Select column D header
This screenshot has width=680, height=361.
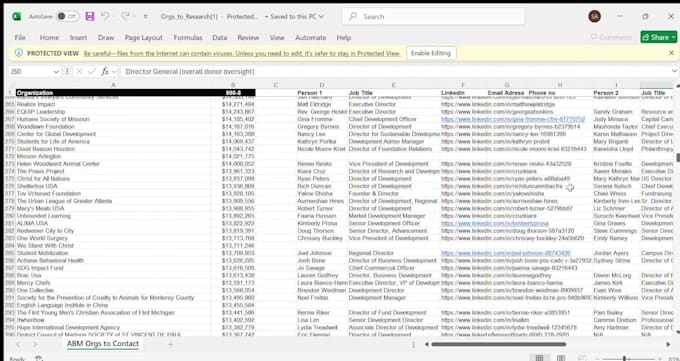(322, 85)
